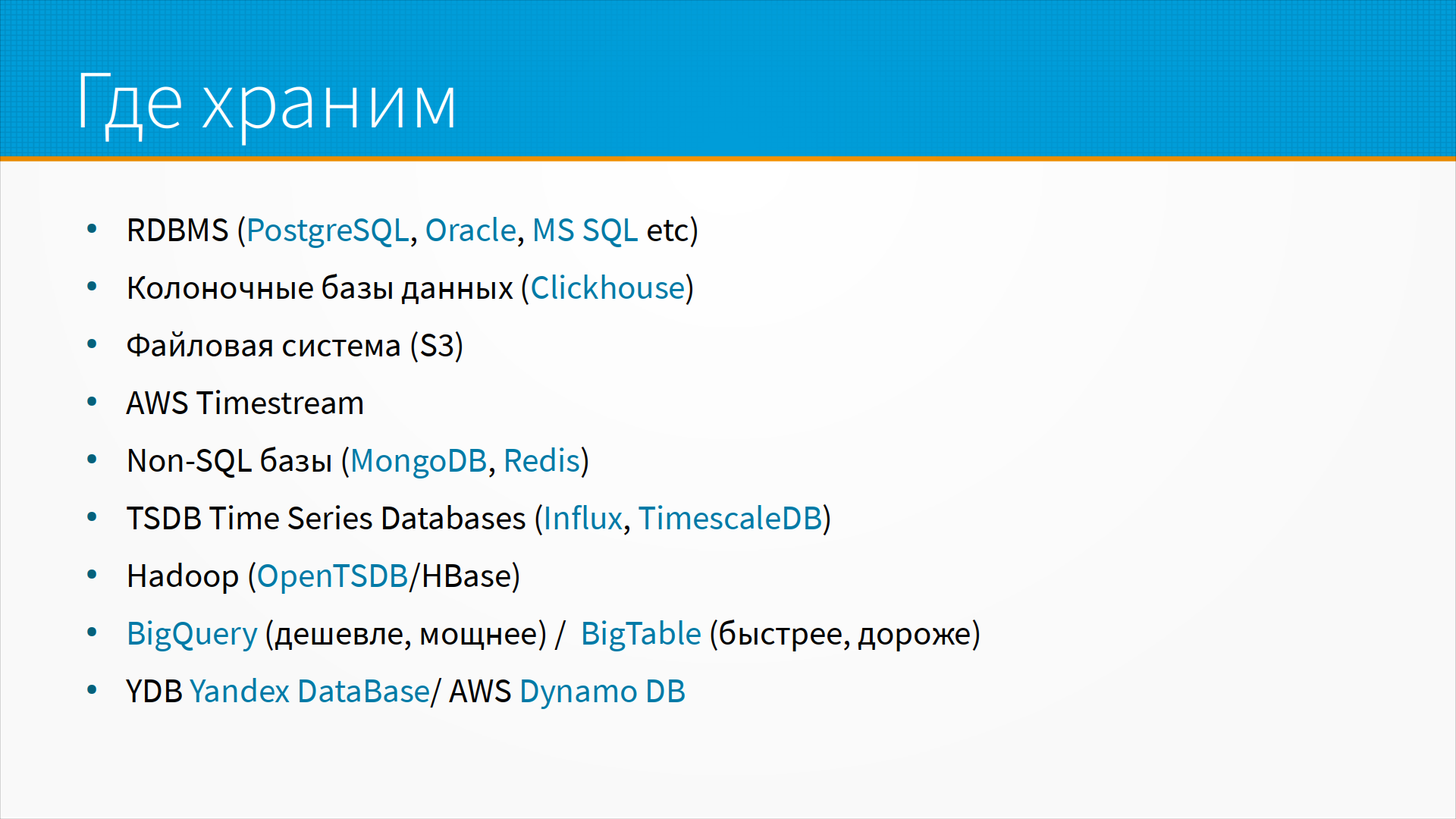Viewport: 1456px width, 819px height.
Task: Open the Influx link
Action: (582, 519)
